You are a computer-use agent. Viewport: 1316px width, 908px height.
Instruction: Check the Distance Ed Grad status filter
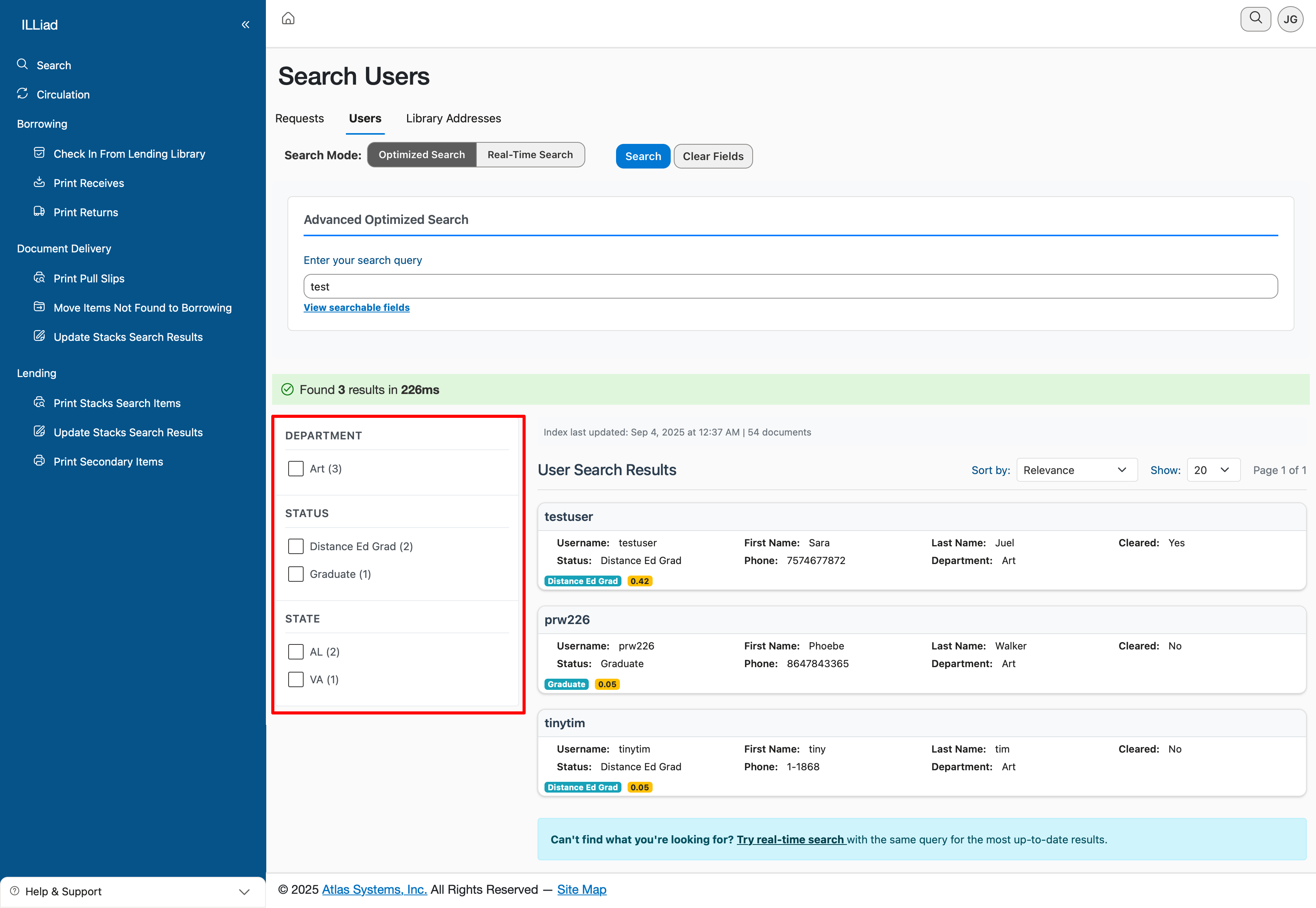click(296, 546)
